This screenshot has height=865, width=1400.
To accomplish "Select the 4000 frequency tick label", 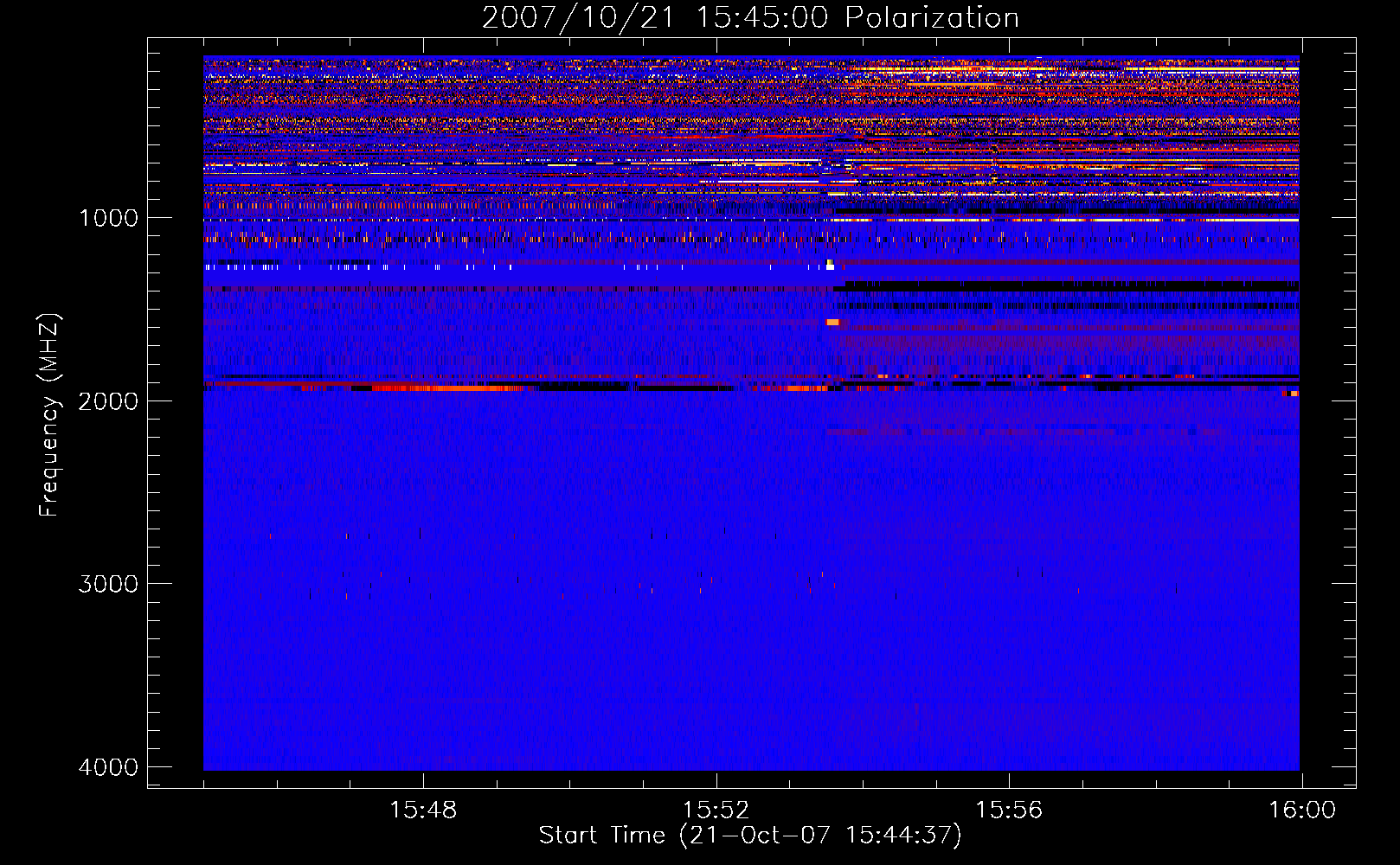I will tap(108, 767).
